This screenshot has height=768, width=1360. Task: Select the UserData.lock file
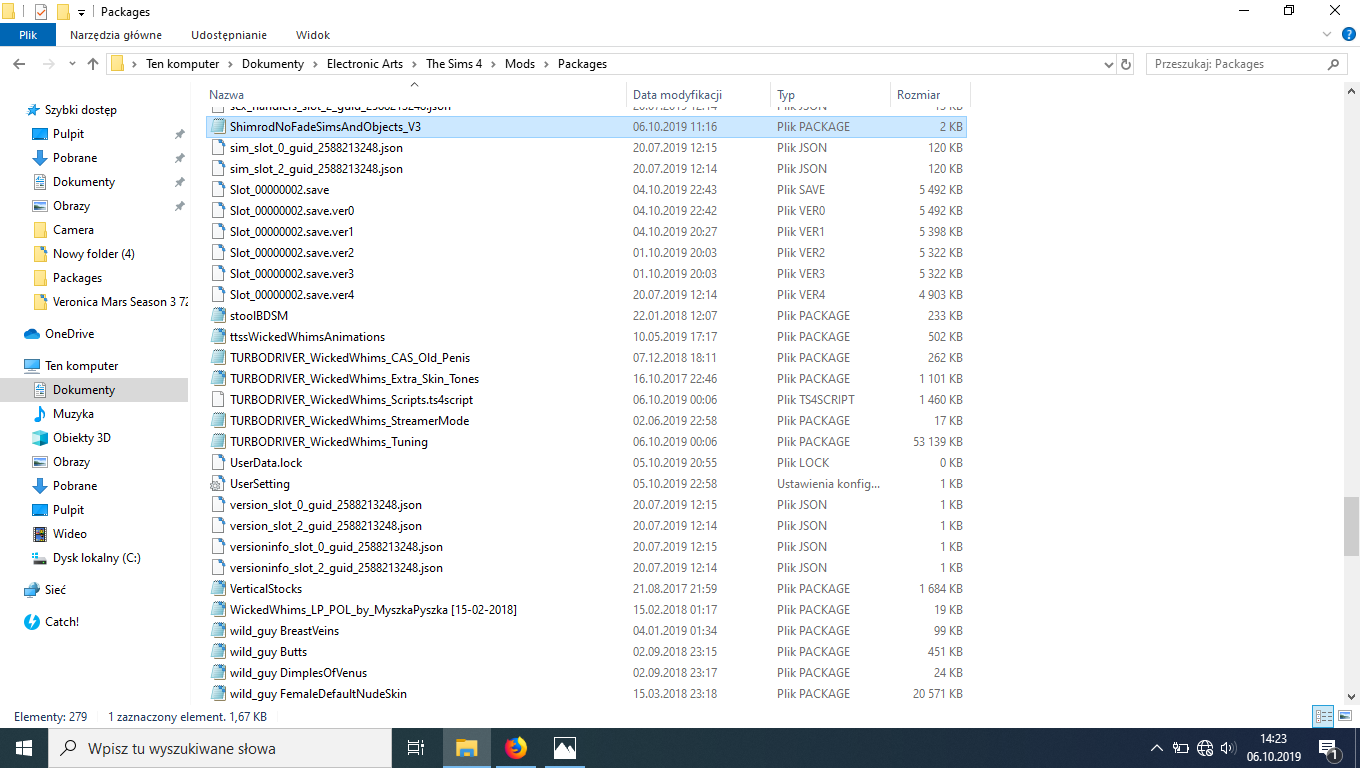pyautogui.click(x=586, y=463)
